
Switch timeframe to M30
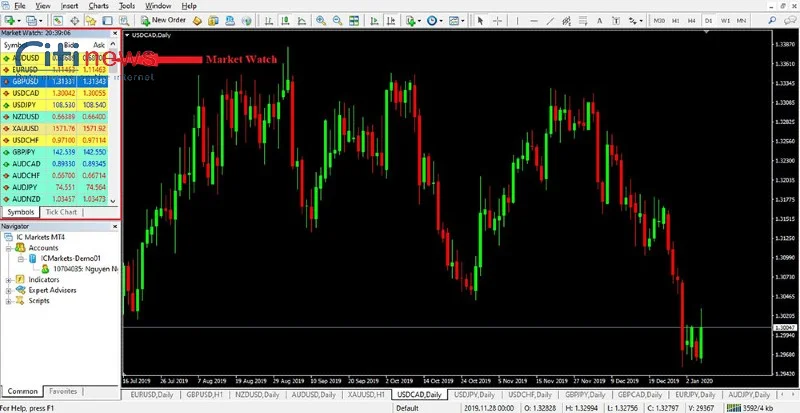(659, 20)
